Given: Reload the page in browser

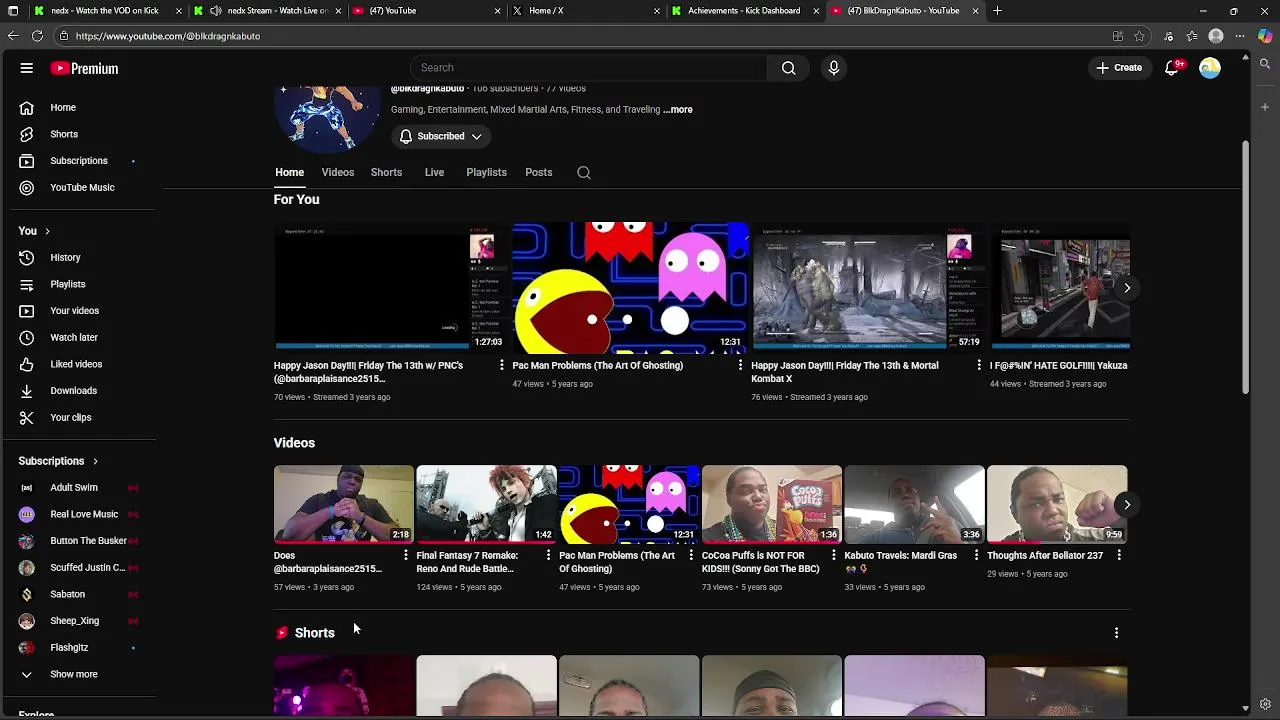Looking at the screenshot, I should point(37,36).
